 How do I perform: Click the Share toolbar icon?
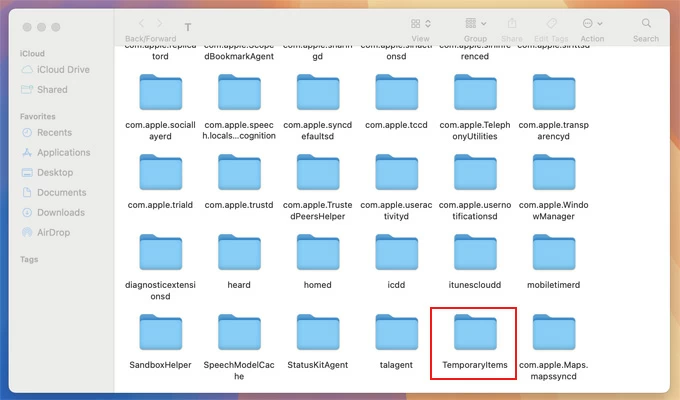[x=512, y=23]
